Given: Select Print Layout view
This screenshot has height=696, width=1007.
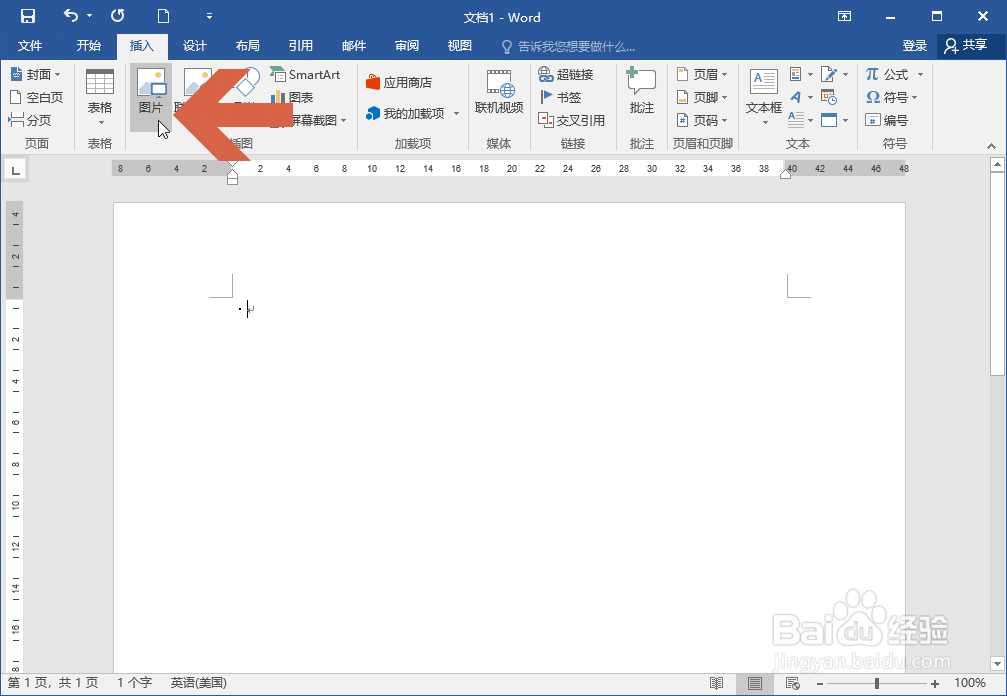Looking at the screenshot, I should 752,683.
